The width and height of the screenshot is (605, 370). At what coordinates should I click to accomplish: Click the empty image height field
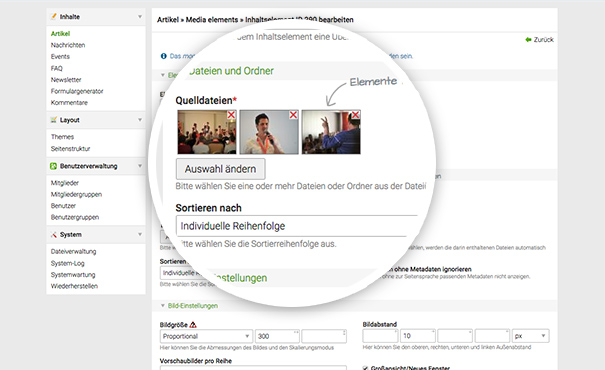point(324,336)
